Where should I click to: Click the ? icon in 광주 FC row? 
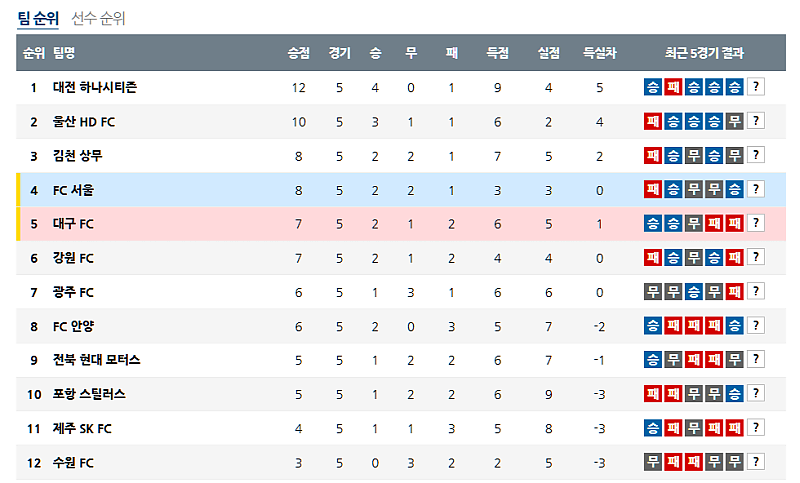(756, 291)
